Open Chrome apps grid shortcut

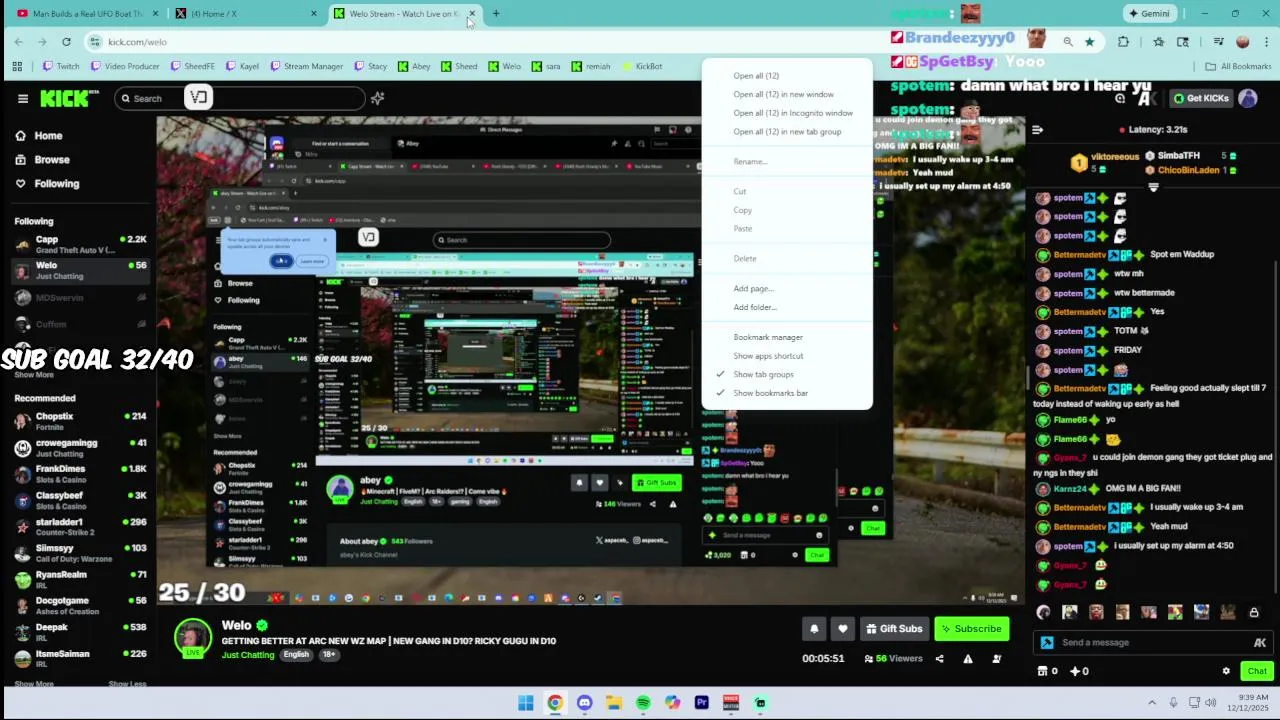coord(17,67)
